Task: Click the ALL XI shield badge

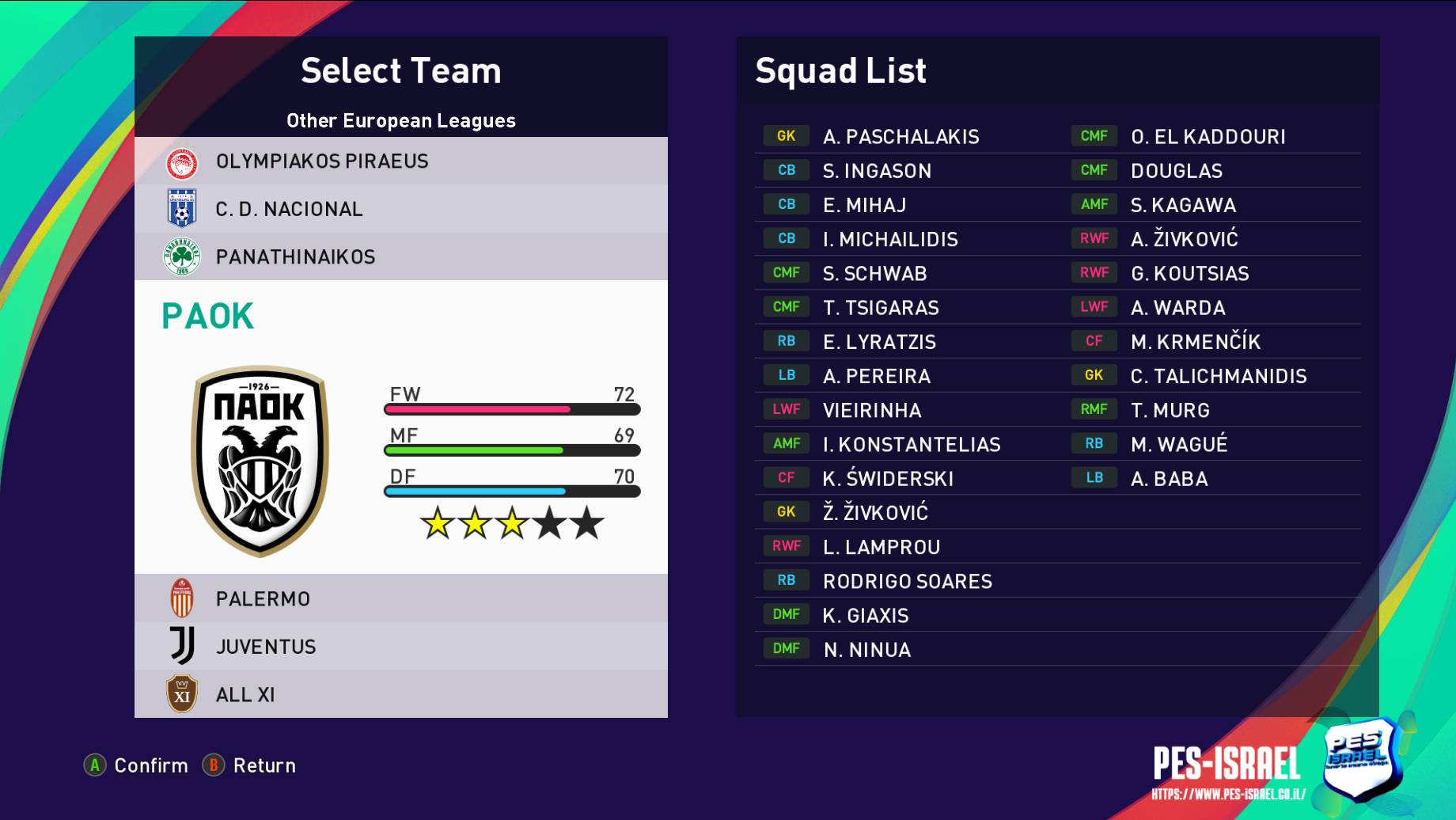Action: pyautogui.click(x=182, y=694)
